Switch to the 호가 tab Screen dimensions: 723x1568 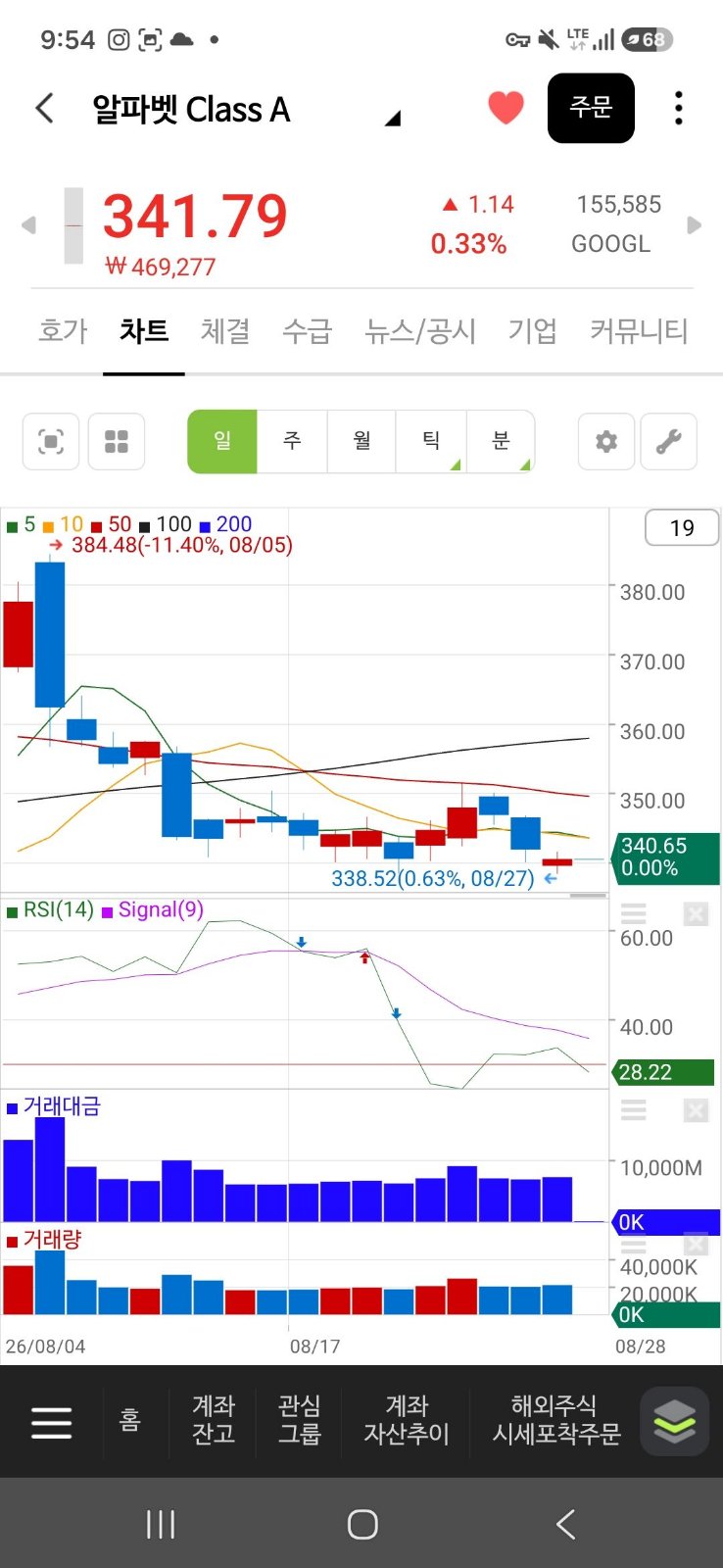coord(63,331)
